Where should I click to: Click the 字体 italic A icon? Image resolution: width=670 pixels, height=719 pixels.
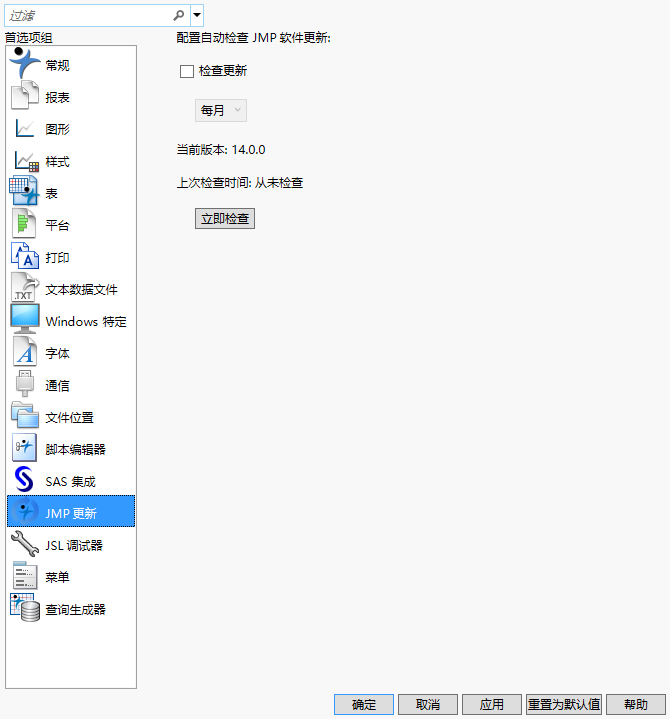point(25,351)
